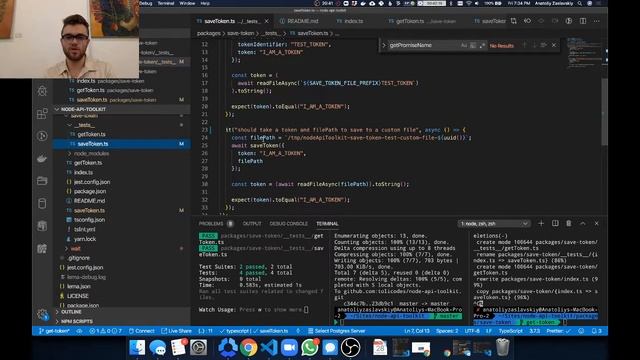Click the previous match arrow in find widget
Screen dimensions: 640x360
click(524, 45)
